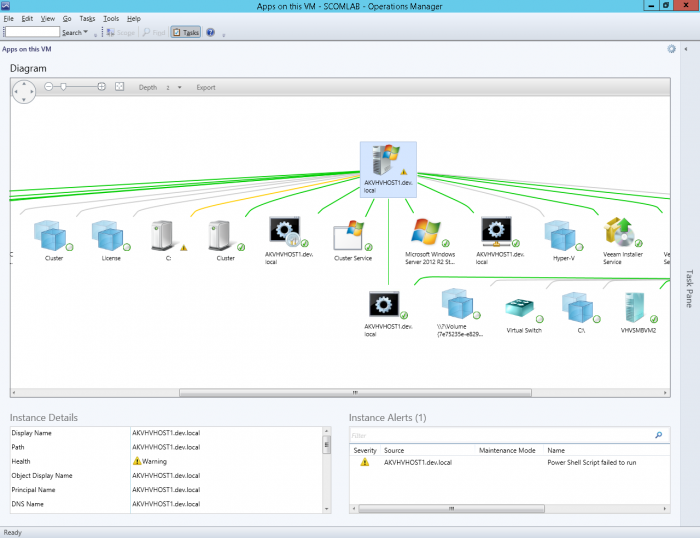Click the Microsoft Windows Server 2012 node
Image resolution: width=700 pixels, height=538 pixels.
[429, 233]
